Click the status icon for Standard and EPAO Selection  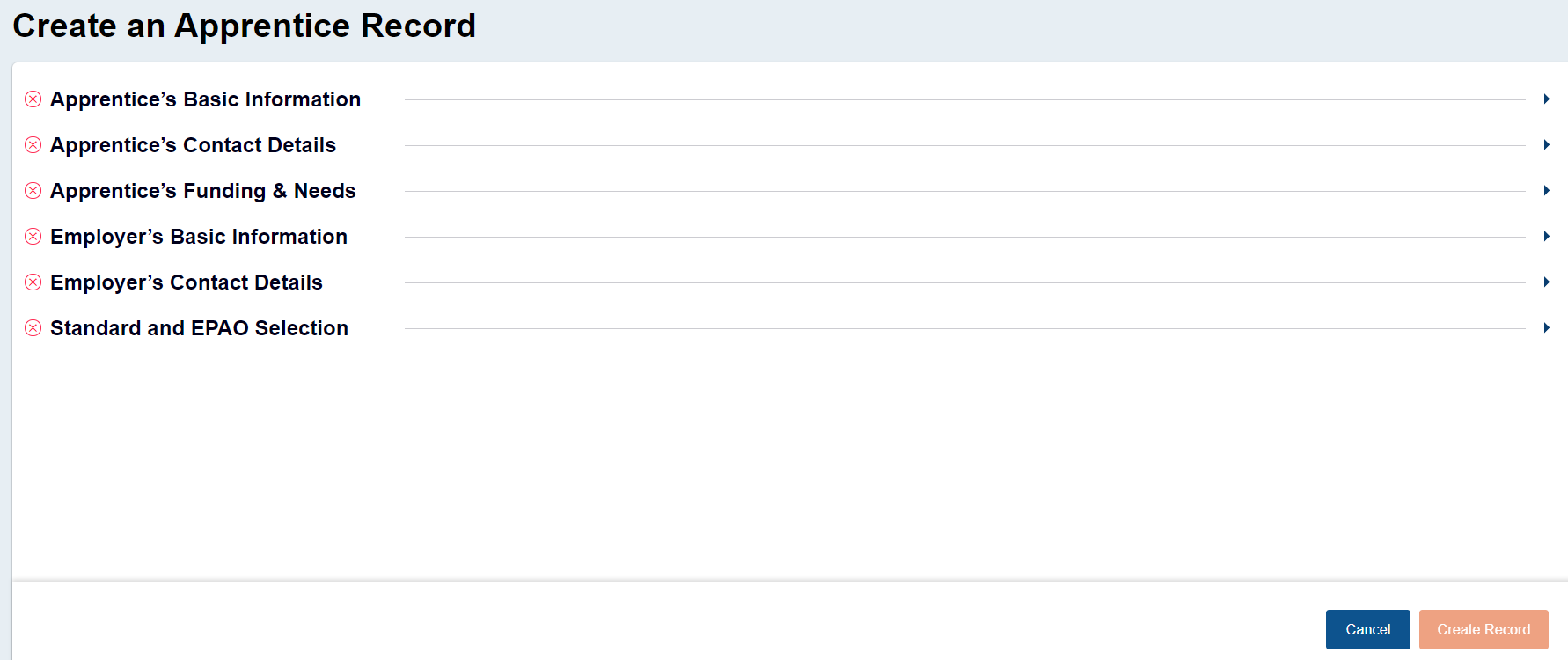click(x=33, y=328)
